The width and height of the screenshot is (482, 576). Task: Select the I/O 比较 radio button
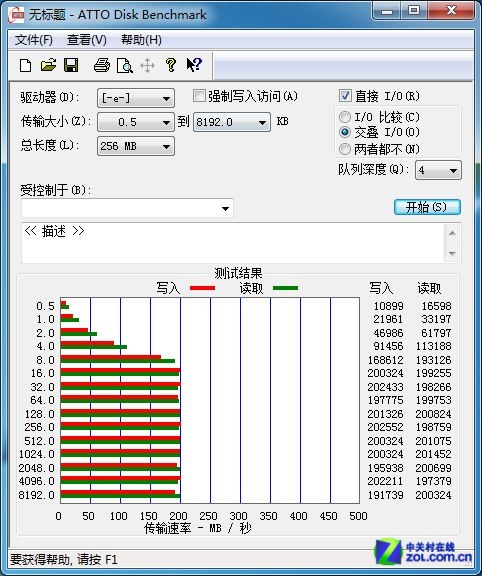(345, 117)
